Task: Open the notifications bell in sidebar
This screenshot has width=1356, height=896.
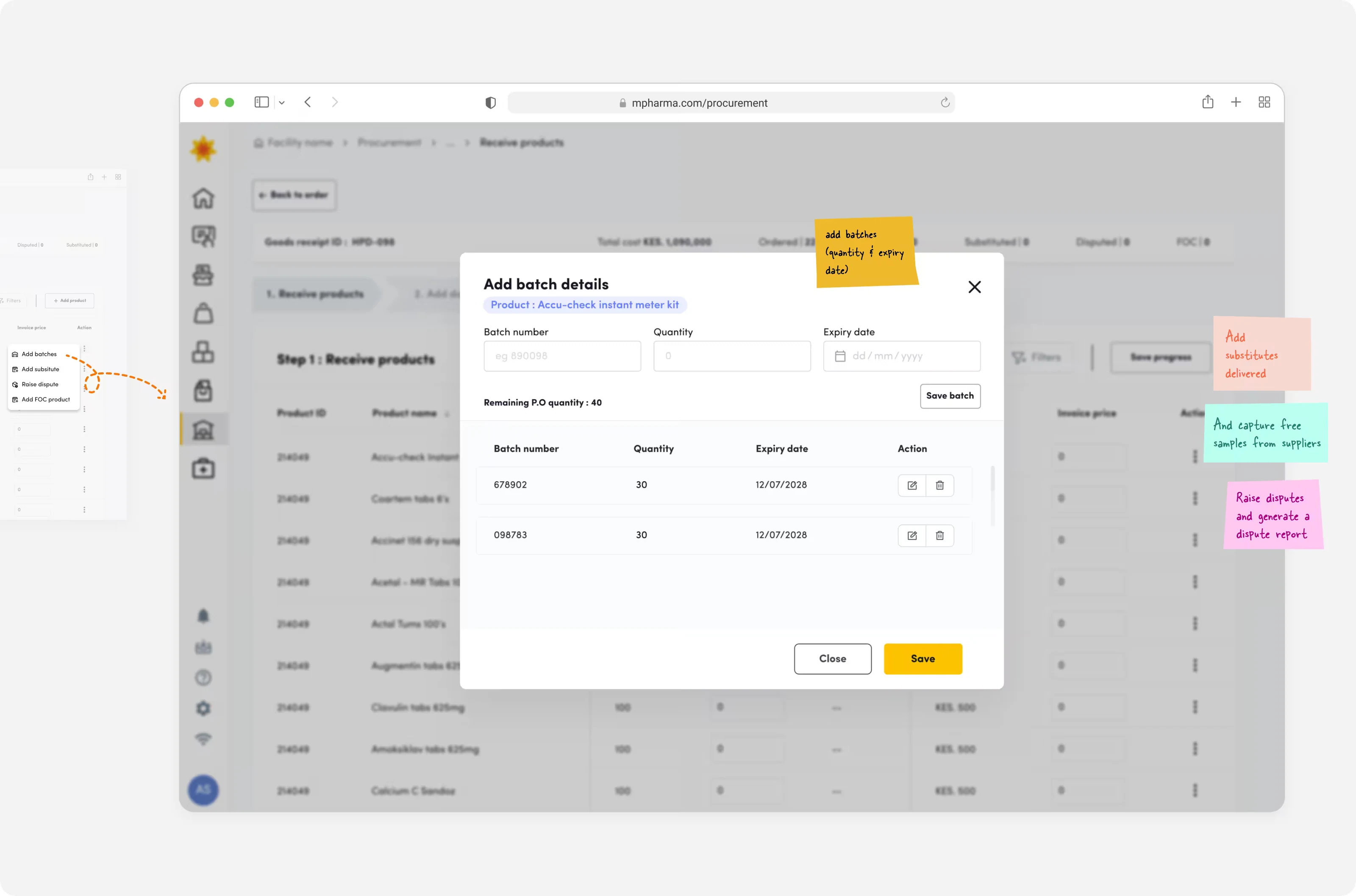Action: coord(203,616)
